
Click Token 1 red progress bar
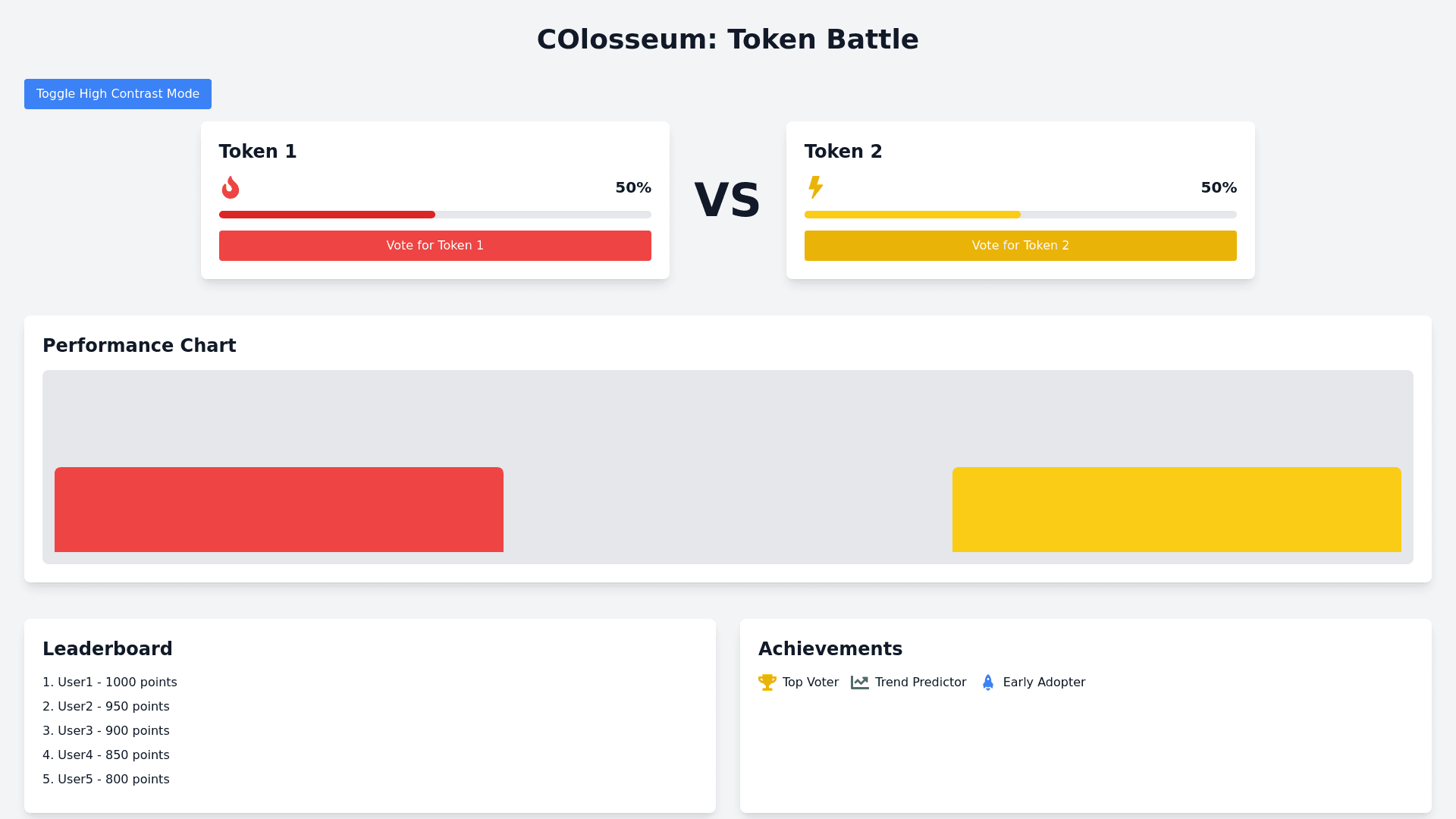point(327,215)
